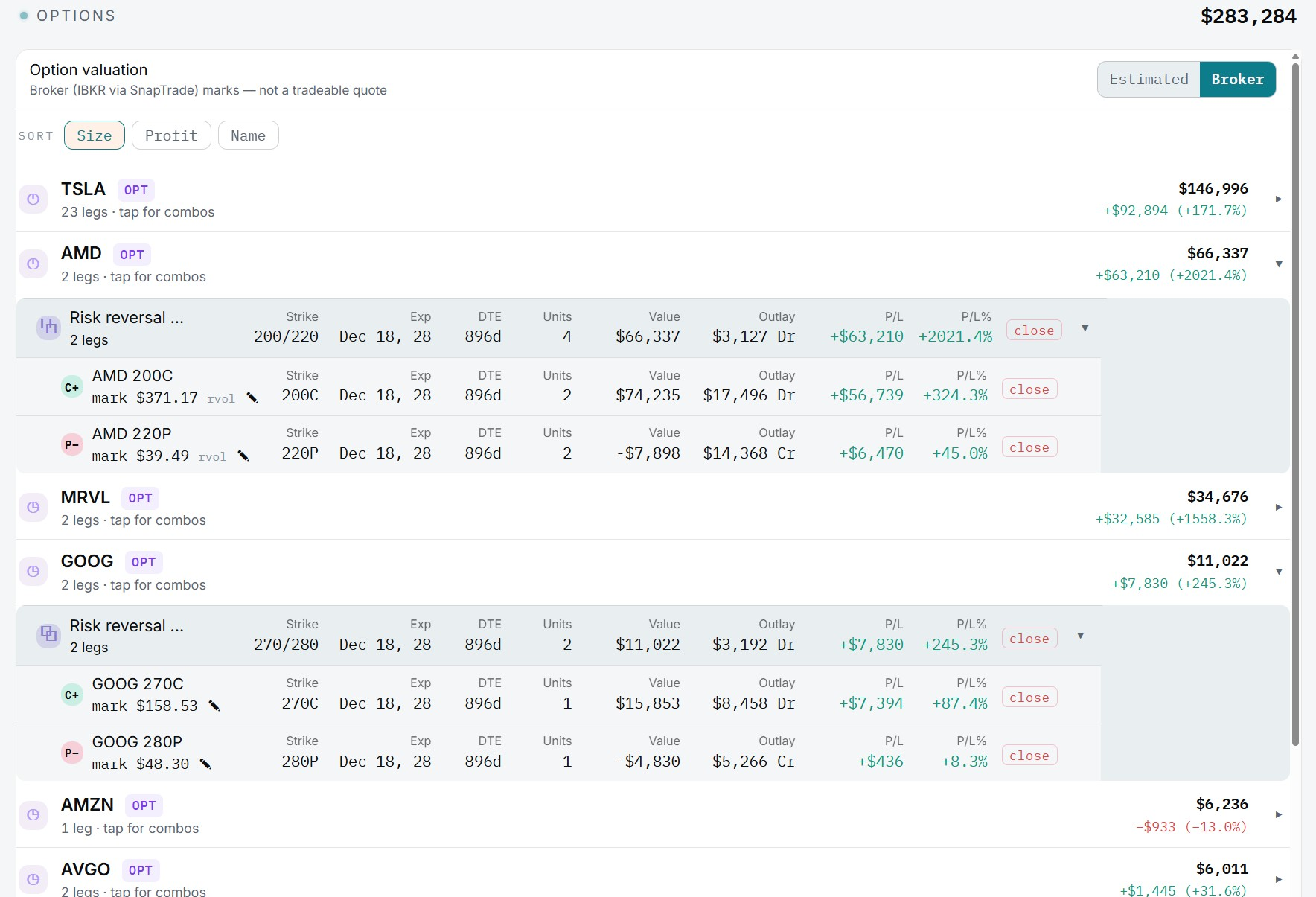Collapse the AMD options row
Screen dimensions: 1316x897
pos(1279,264)
